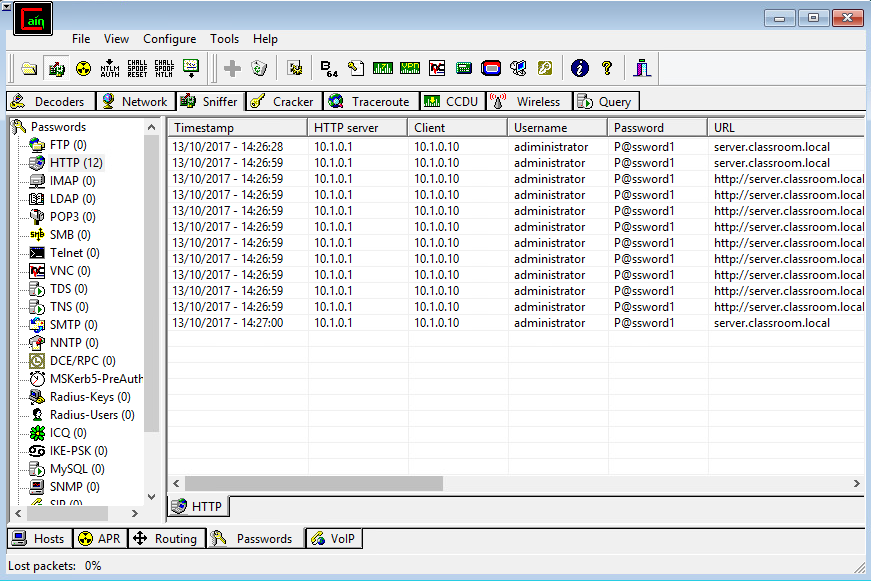The width and height of the screenshot is (871, 581).
Task: Select VNC (0) in the tree
Action: (70, 271)
